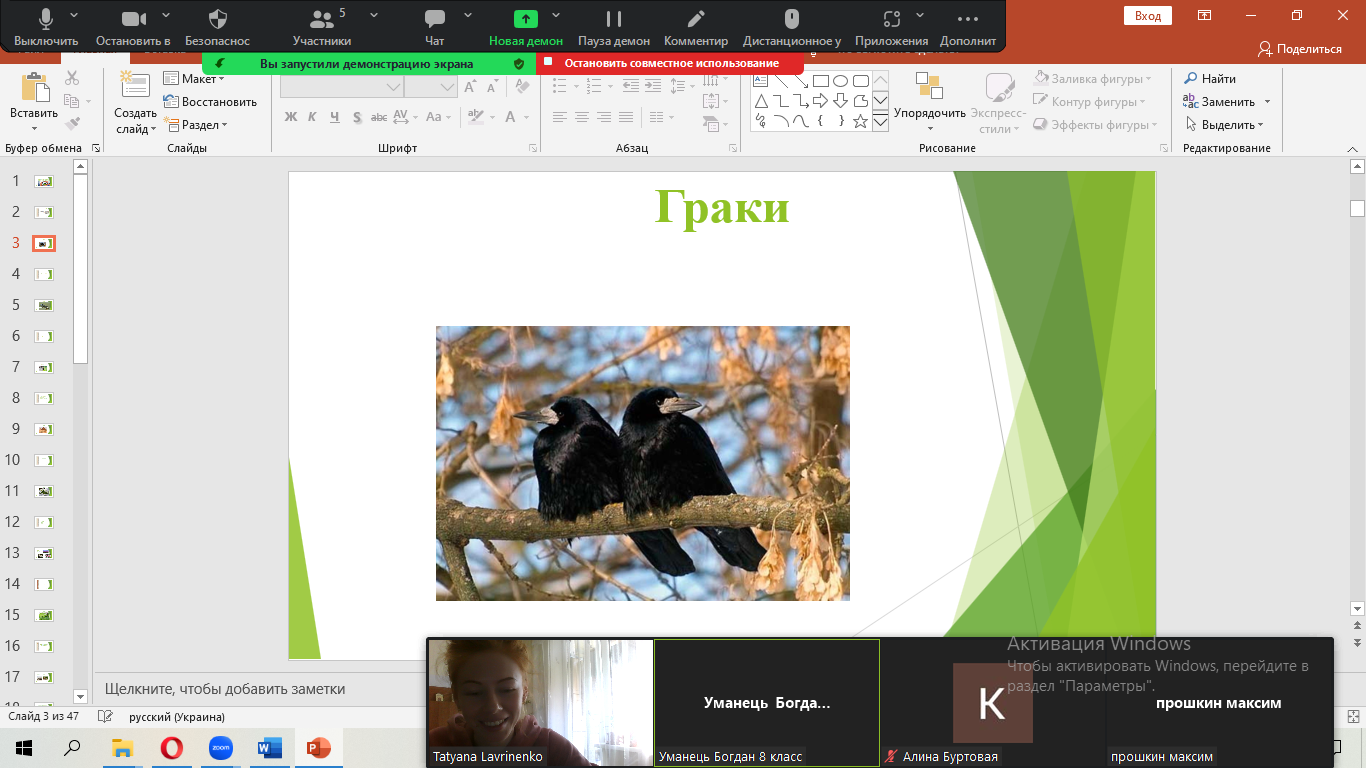Click Остановить совместное использование button

pyautogui.click(x=670, y=63)
